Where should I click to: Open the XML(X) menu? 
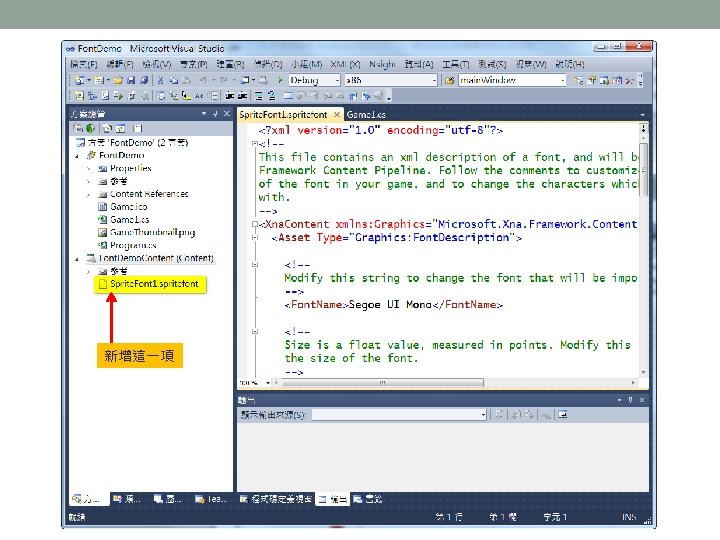point(345,64)
